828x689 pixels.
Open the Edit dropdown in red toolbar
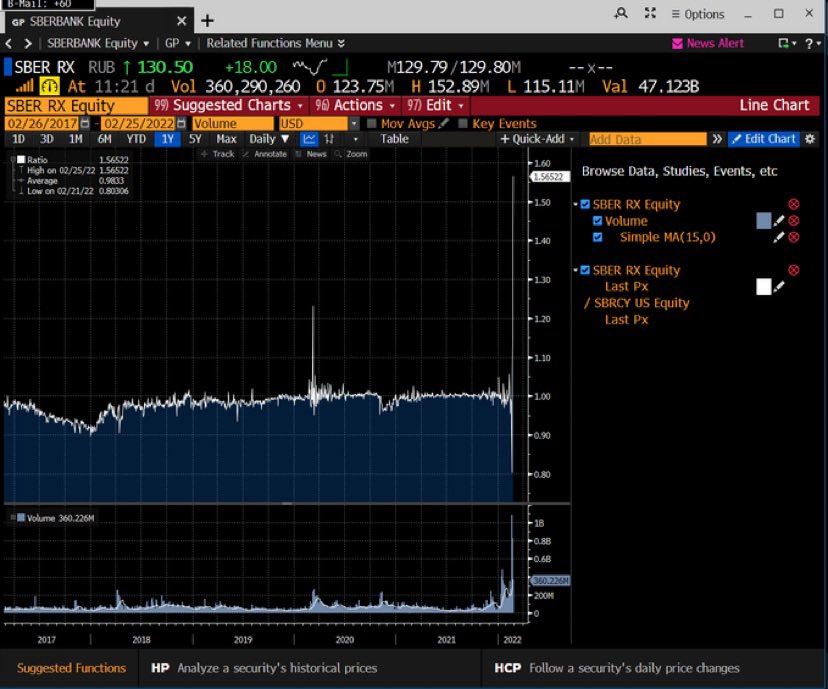click(x=435, y=106)
